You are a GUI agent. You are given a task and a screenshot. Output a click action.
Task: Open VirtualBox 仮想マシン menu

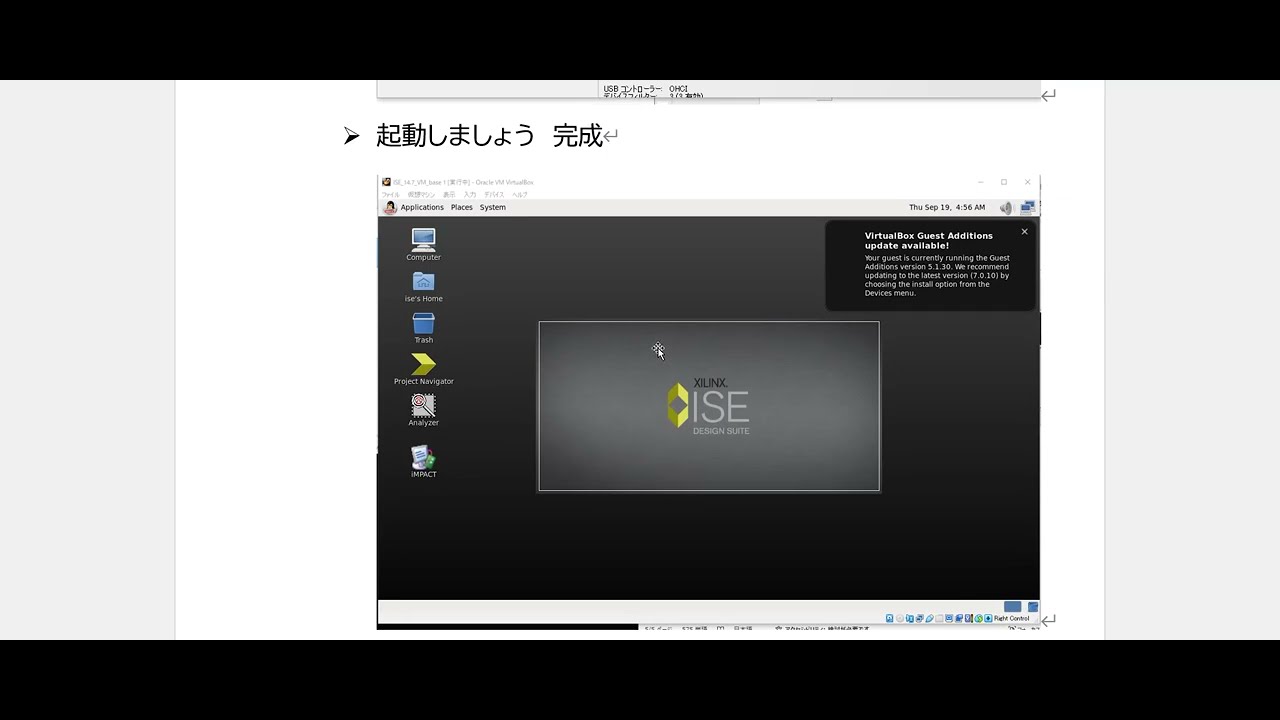click(x=421, y=195)
